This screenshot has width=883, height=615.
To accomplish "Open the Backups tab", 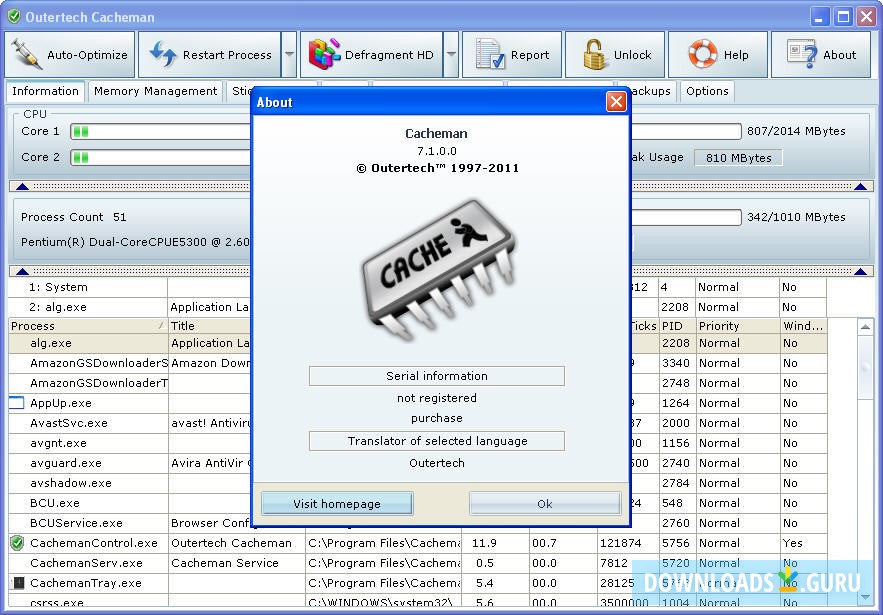I will tap(651, 91).
